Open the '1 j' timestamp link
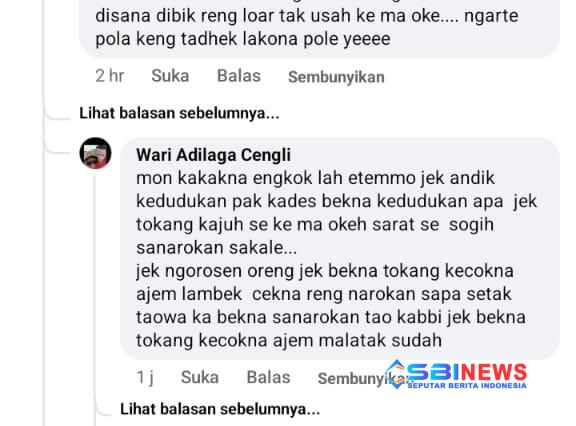Image resolution: width=576 pixels, height=426 pixels. point(145,377)
